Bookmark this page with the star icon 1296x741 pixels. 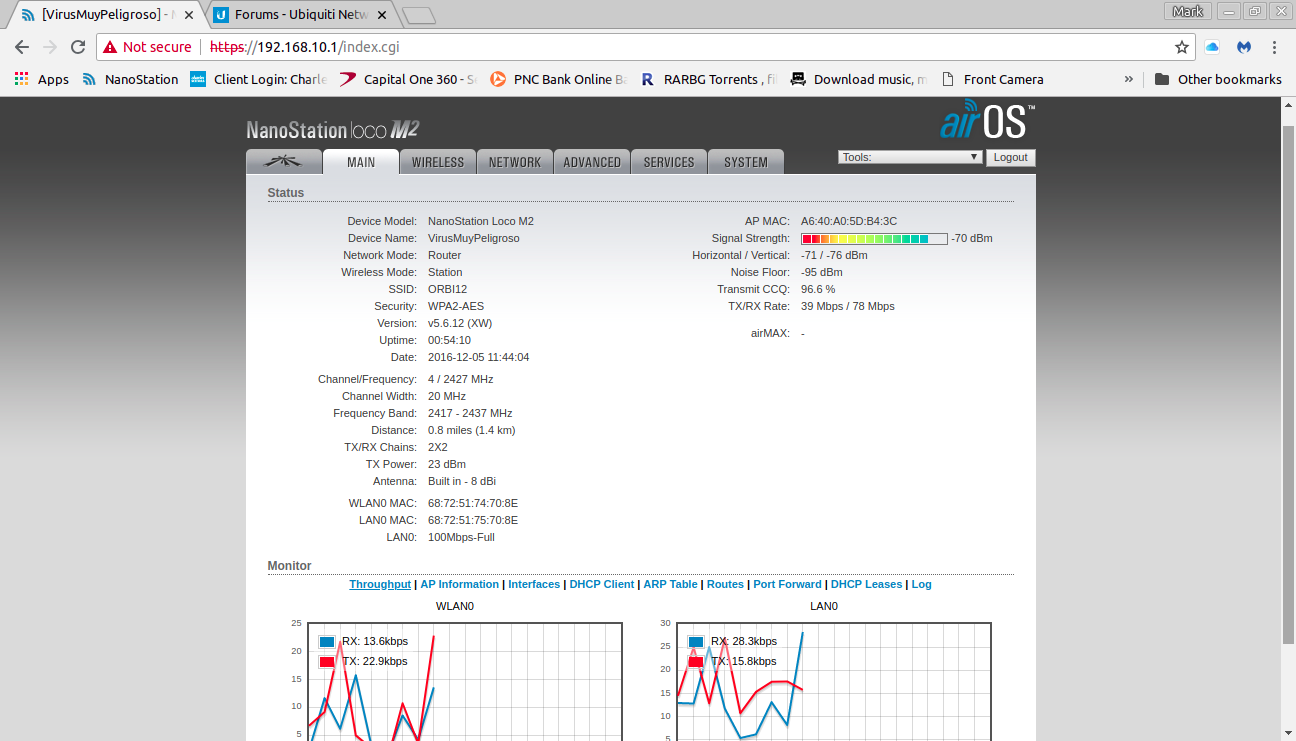click(1182, 47)
